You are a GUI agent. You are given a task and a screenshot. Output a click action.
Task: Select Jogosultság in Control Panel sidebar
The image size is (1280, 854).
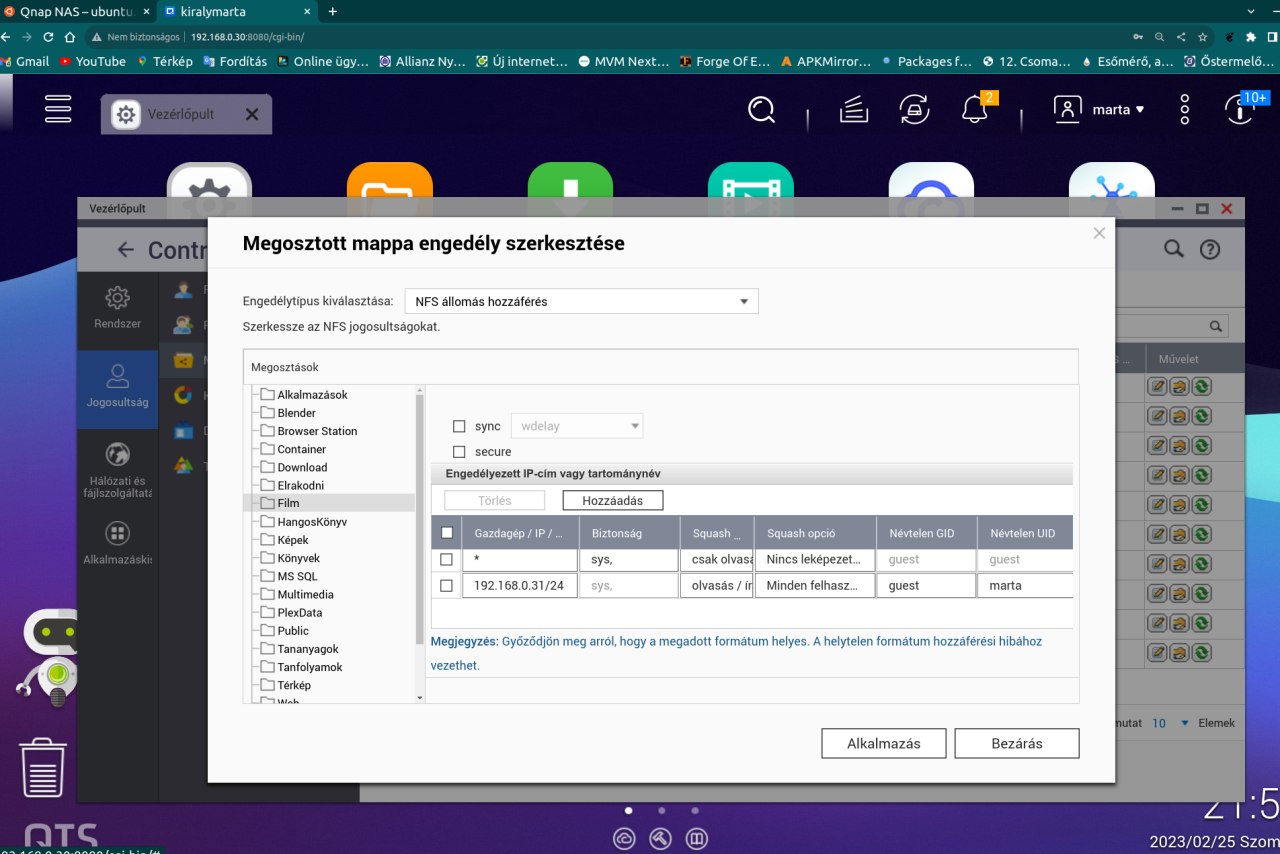coord(117,388)
